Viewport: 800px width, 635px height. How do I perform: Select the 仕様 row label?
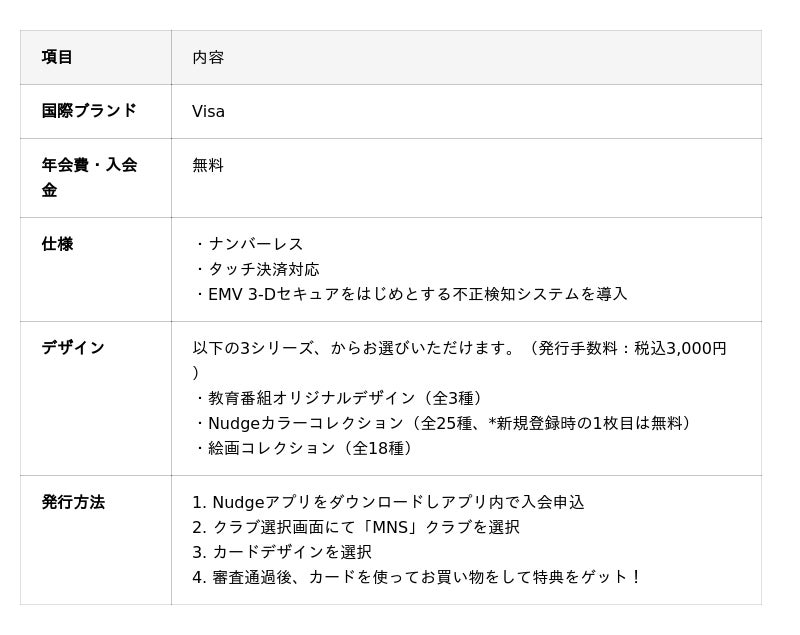[x=57, y=244]
